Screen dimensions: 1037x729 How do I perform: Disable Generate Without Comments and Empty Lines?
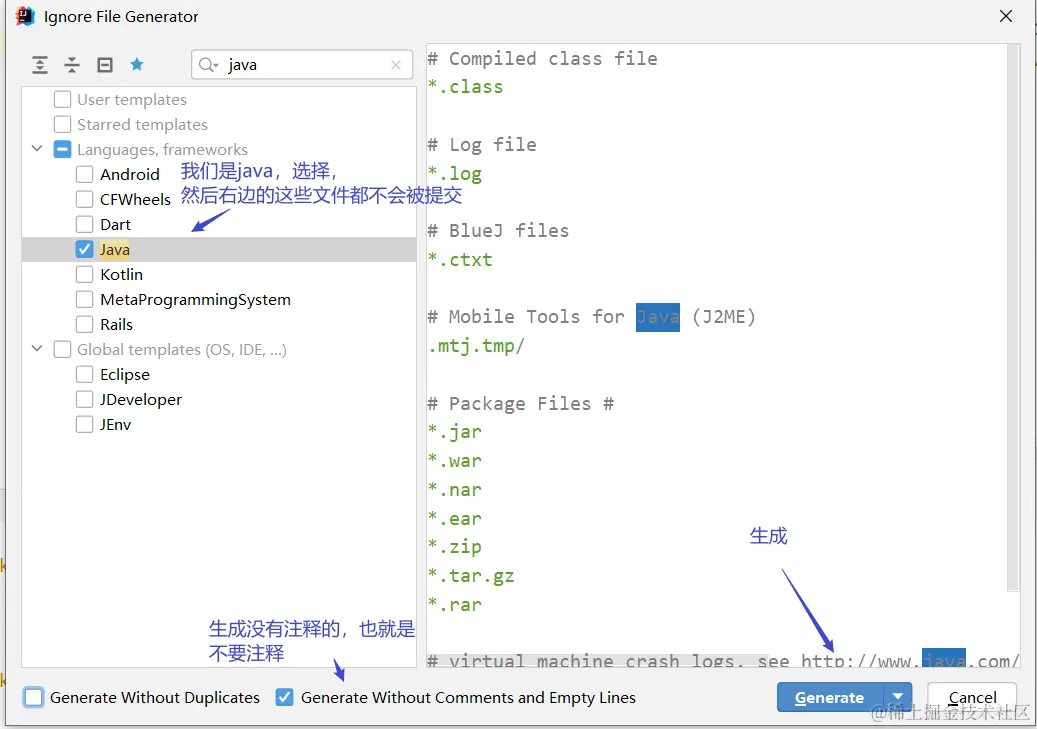point(284,697)
